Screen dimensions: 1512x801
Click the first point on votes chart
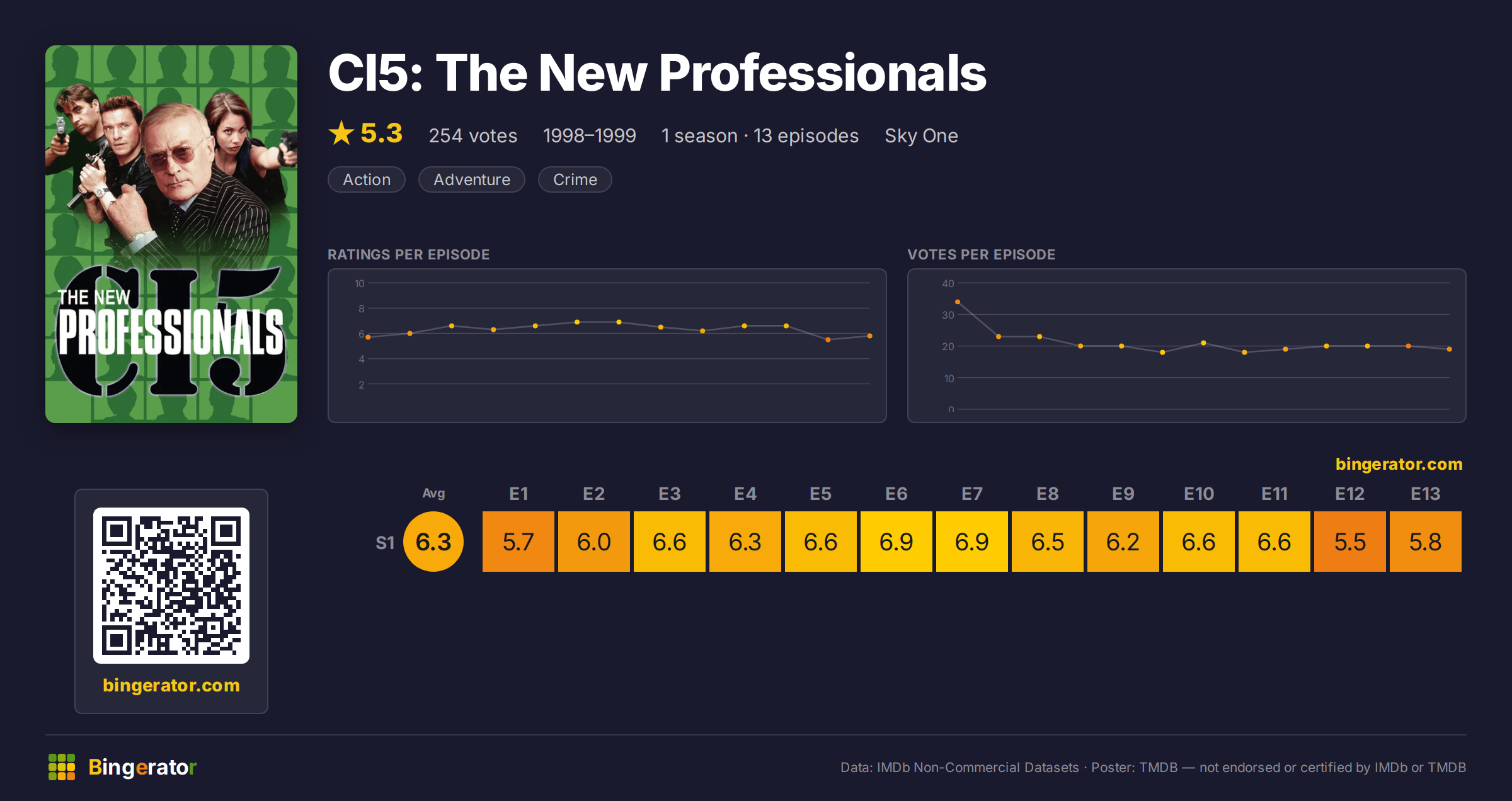pyautogui.click(x=958, y=302)
